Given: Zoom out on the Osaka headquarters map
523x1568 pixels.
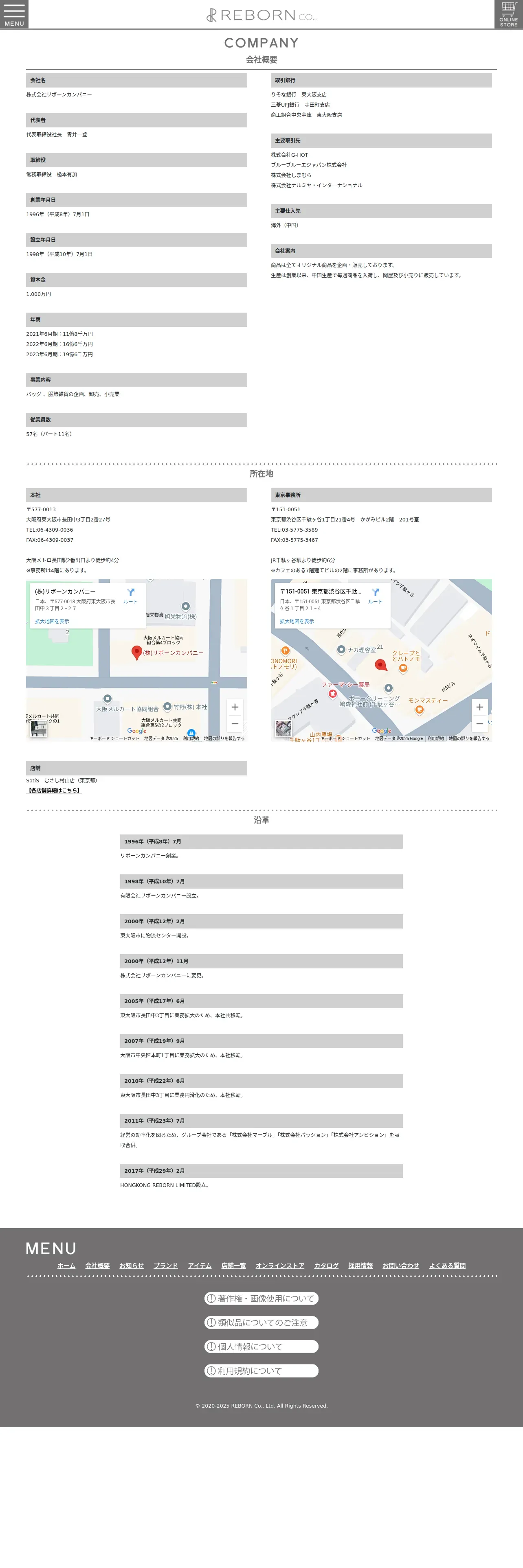Looking at the screenshot, I should click(x=235, y=724).
